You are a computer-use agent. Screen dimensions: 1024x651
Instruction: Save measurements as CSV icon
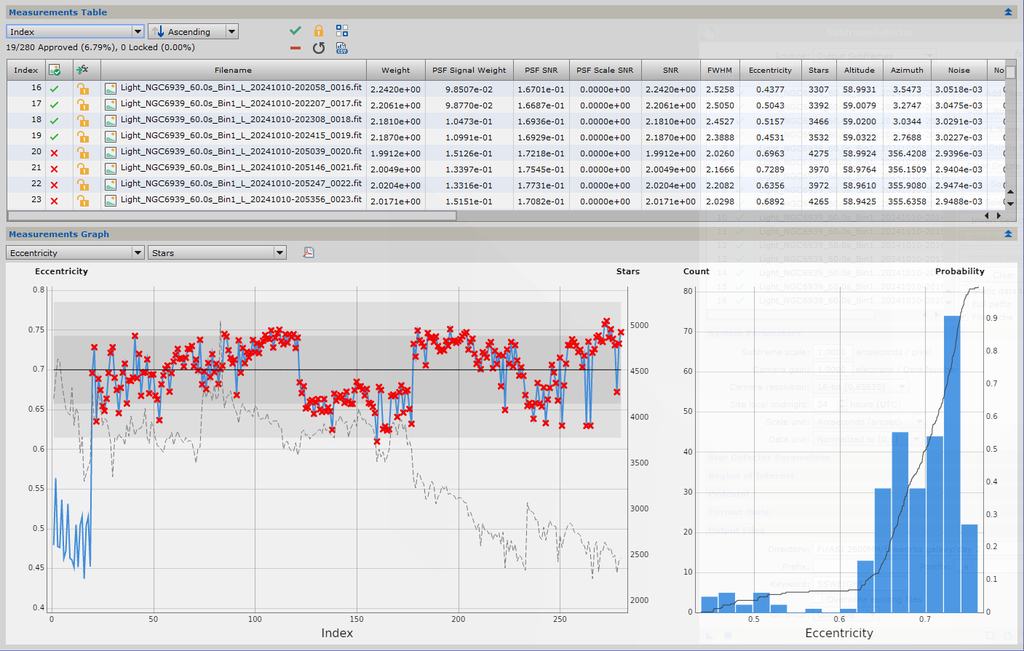[x=342, y=48]
